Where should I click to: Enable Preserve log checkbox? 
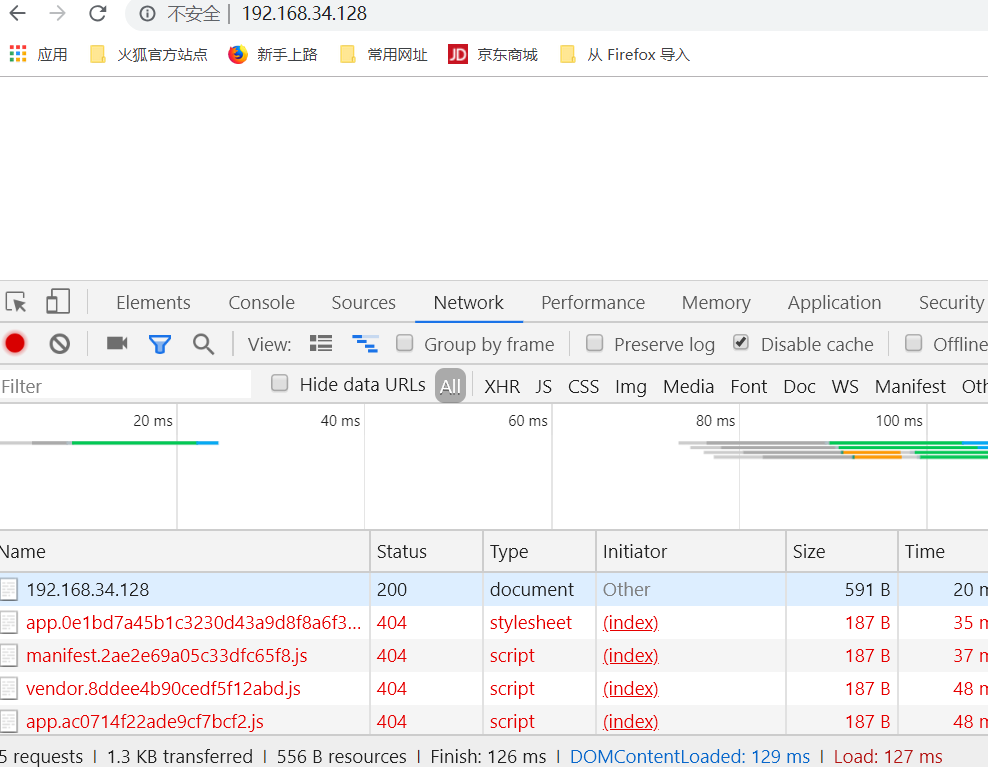click(594, 343)
